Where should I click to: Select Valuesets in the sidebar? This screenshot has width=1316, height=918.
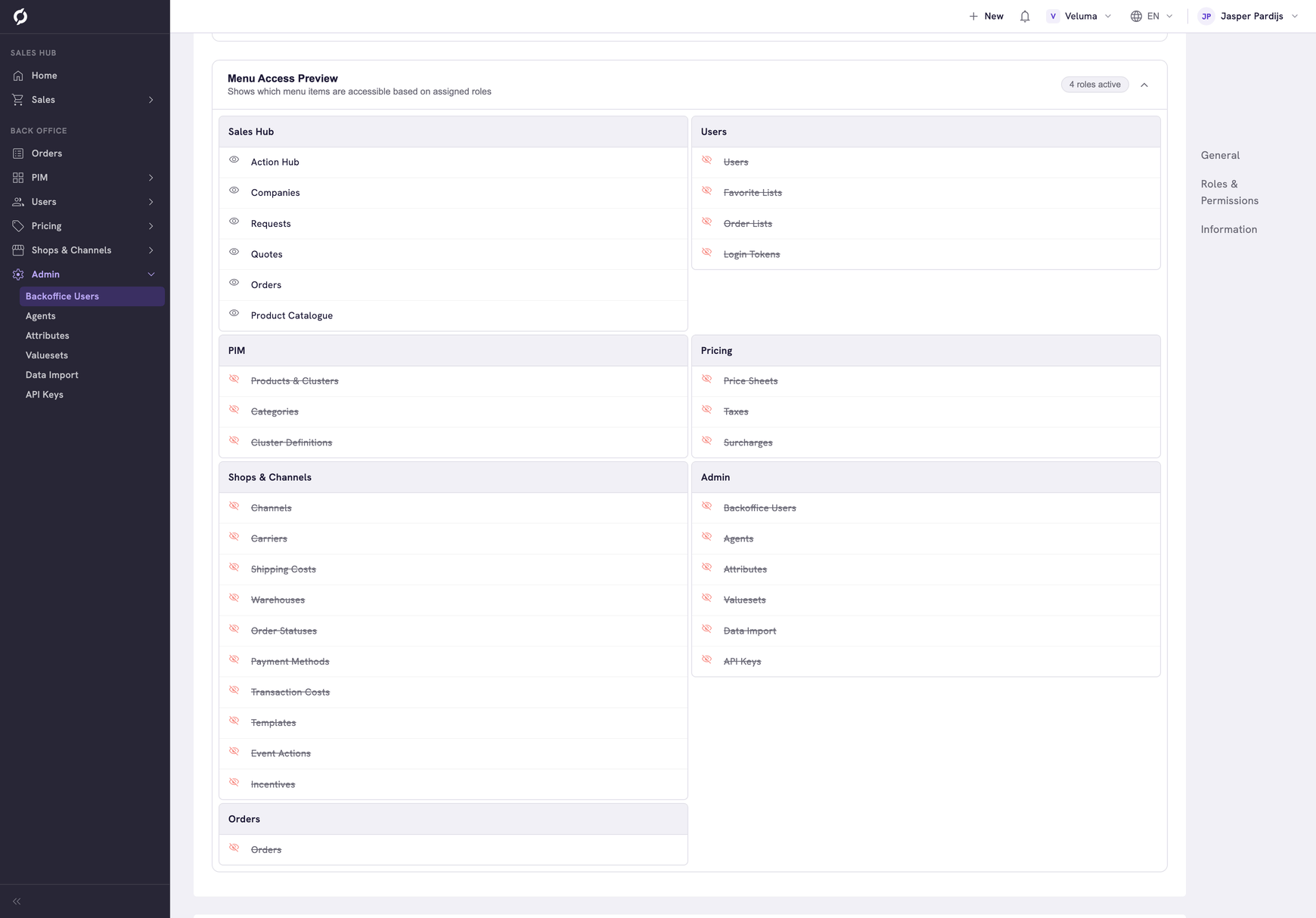[x=47, y=355]
